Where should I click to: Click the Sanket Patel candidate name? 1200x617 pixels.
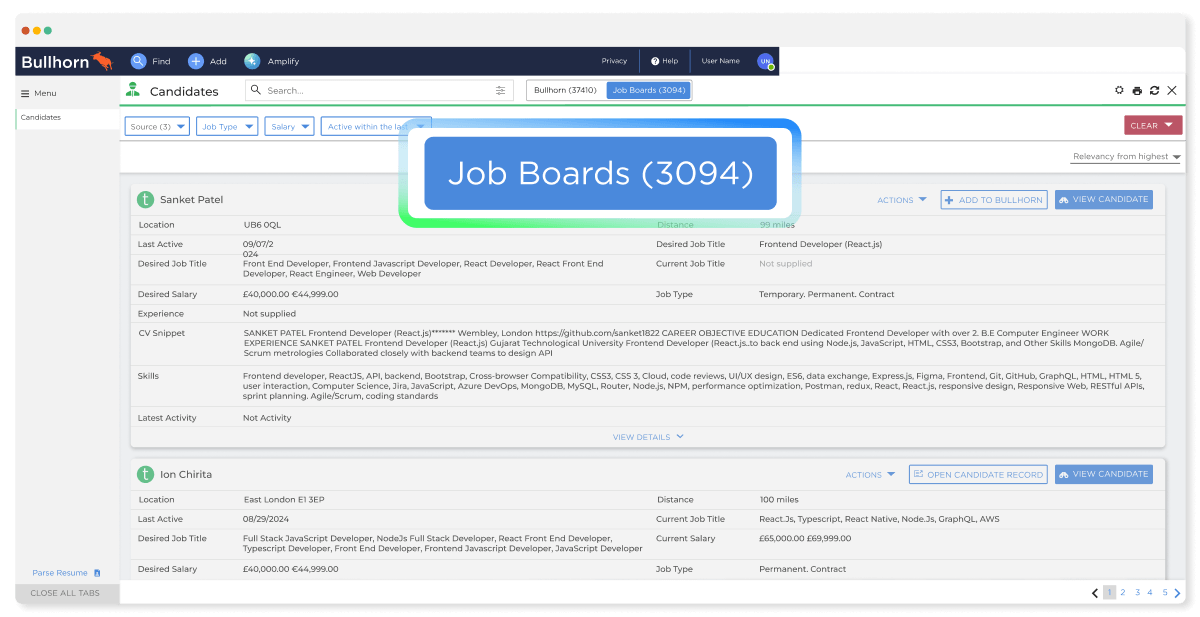click(x=191, y=200)
